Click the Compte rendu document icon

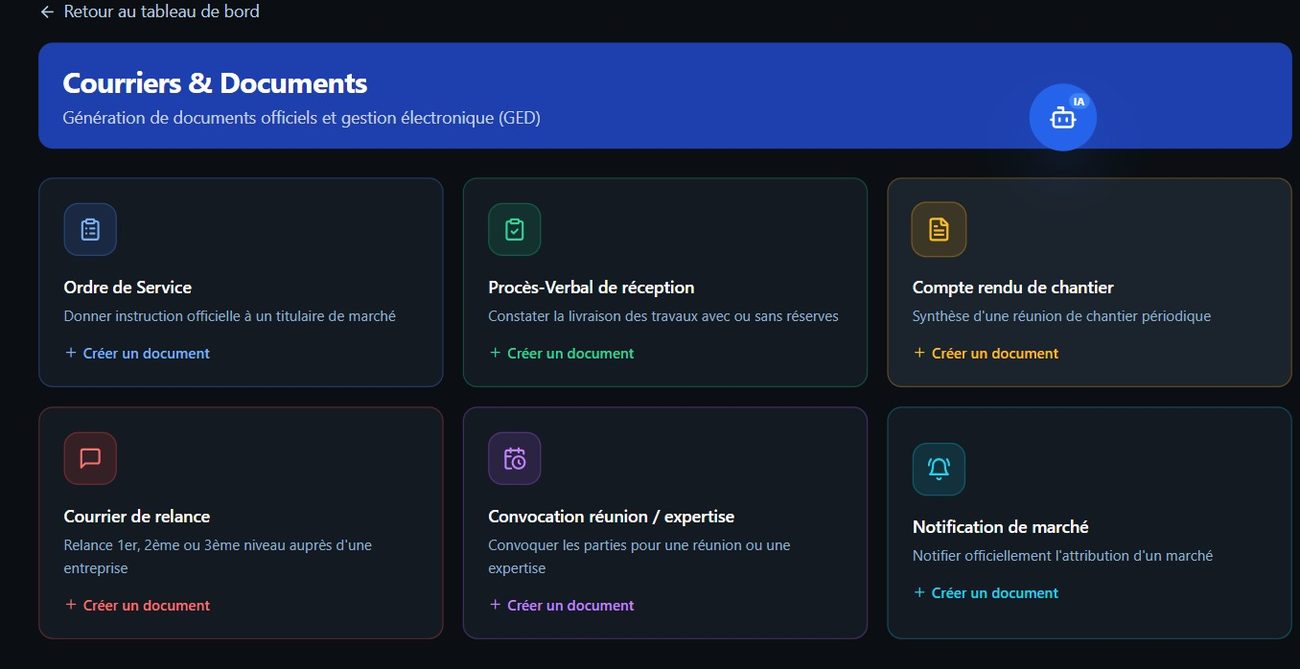(x=939, y=229)
